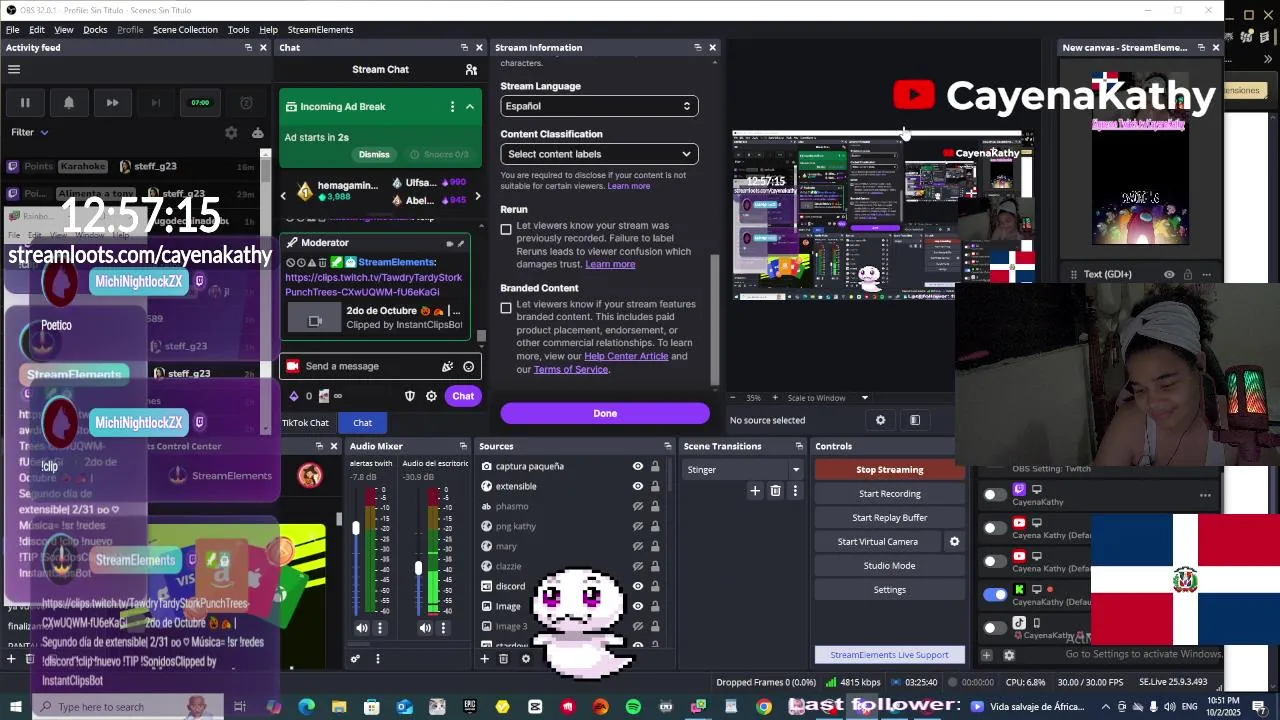Open transition properties three-dot menu

[x=795, y=490]
